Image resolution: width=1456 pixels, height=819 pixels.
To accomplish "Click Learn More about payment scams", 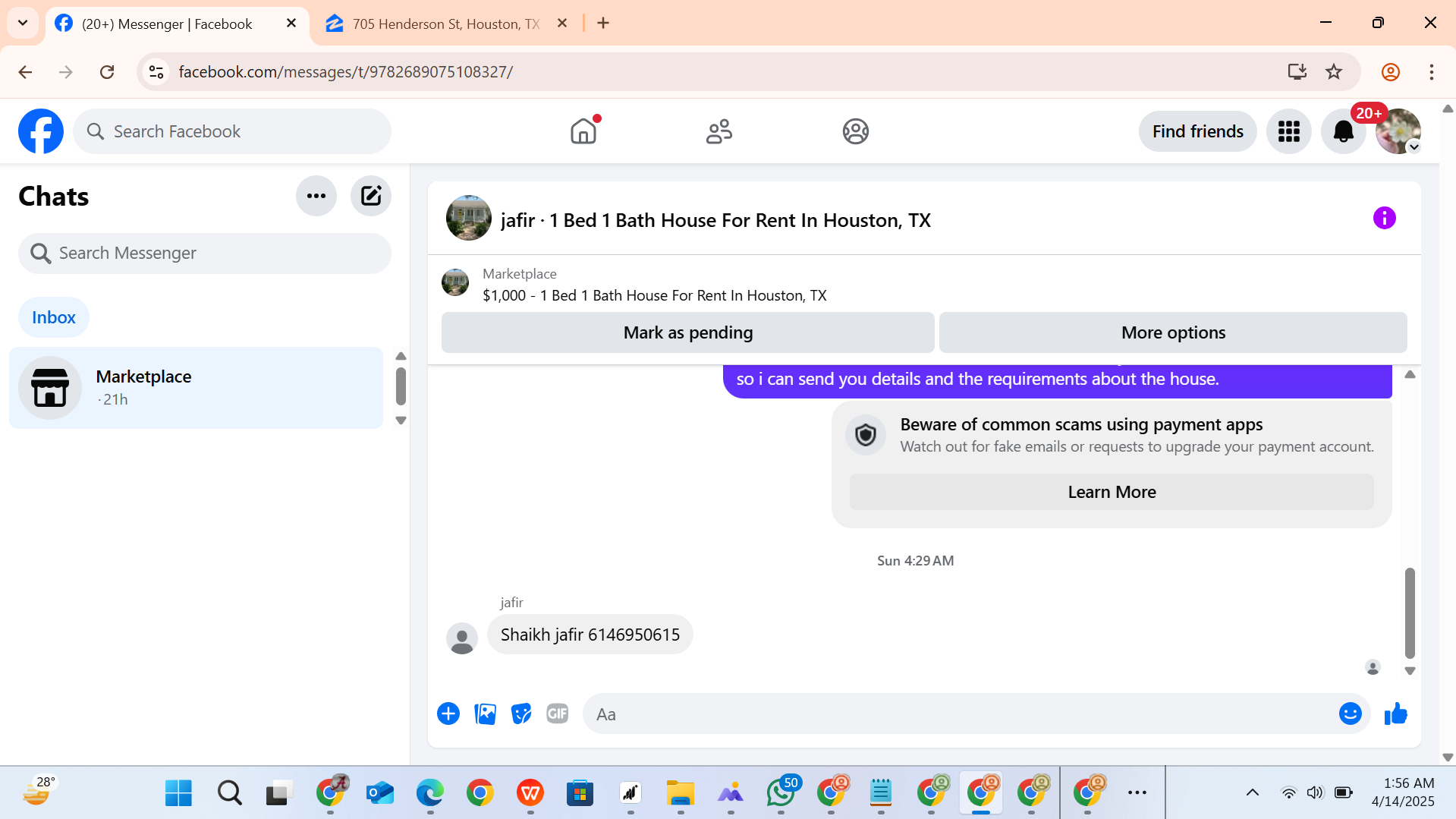I will [1112, 492].
